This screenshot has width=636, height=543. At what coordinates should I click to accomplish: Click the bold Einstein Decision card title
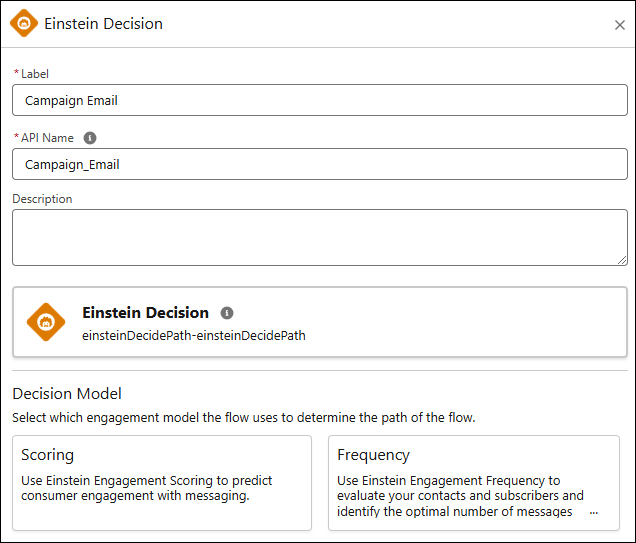(145, 313)
